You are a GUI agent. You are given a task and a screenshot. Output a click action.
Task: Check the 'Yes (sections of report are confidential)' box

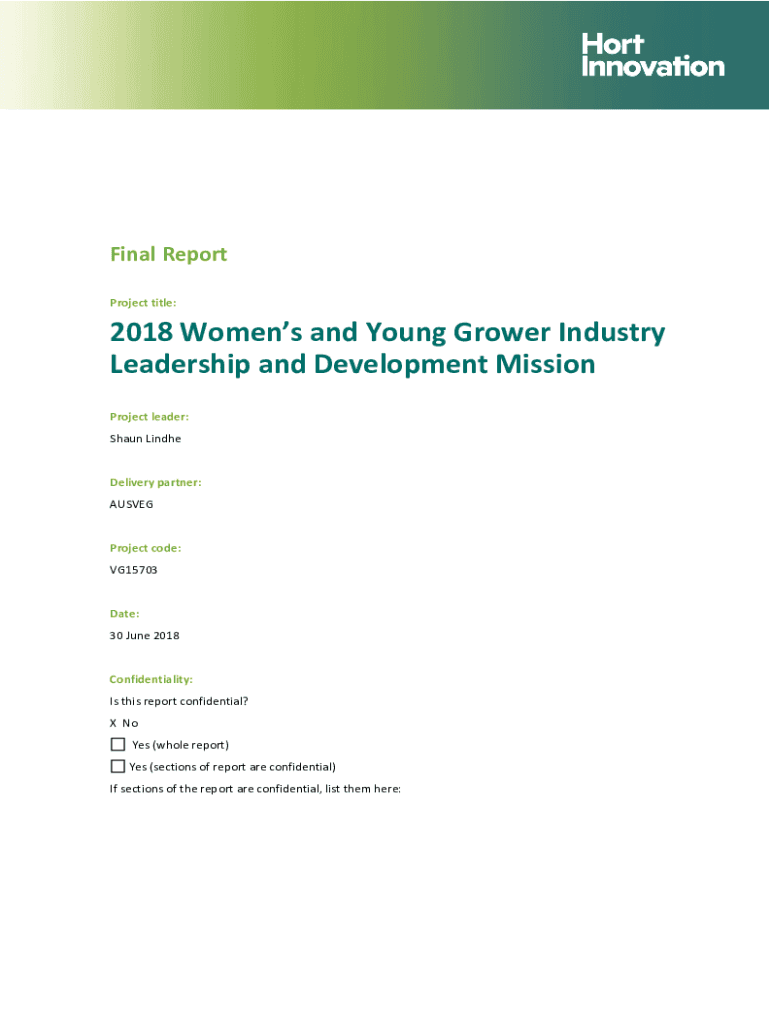coord(118,766)
